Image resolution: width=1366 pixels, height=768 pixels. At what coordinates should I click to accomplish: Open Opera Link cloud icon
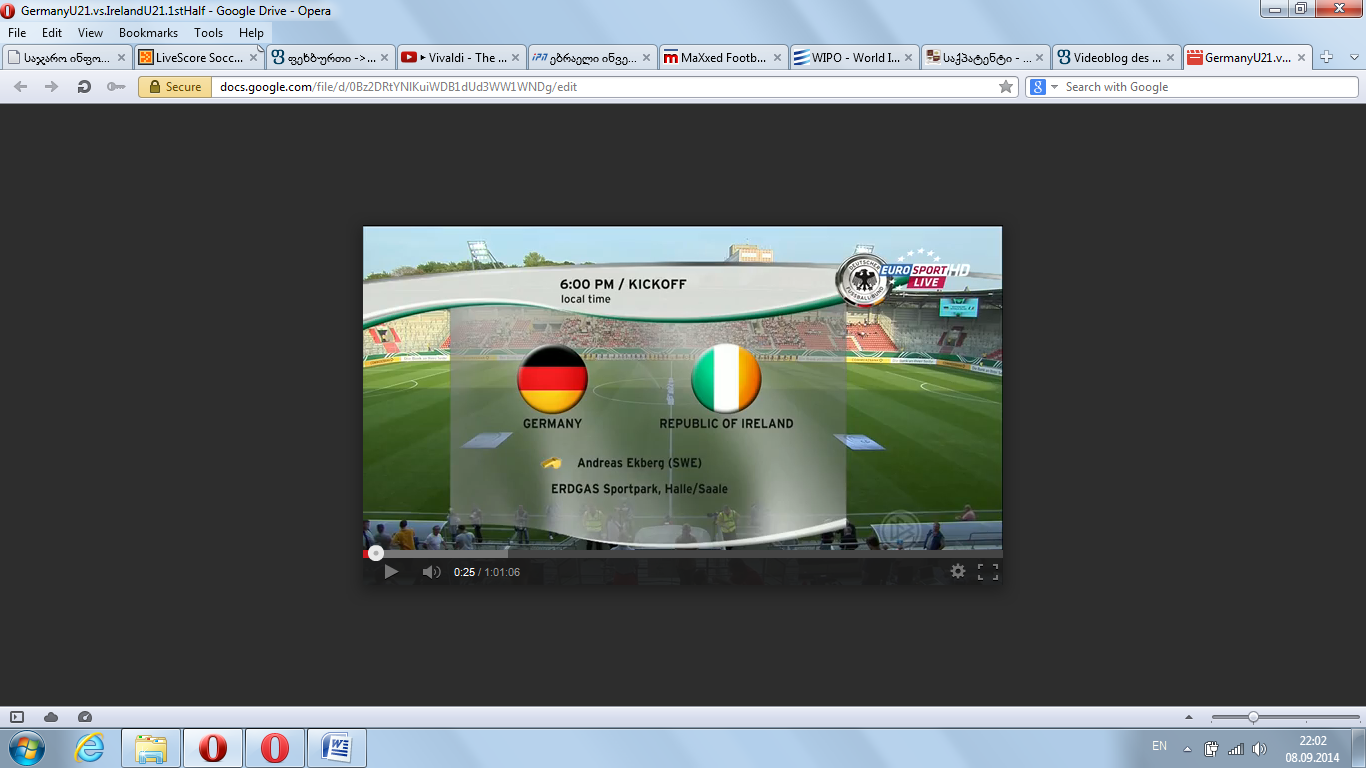51,717
